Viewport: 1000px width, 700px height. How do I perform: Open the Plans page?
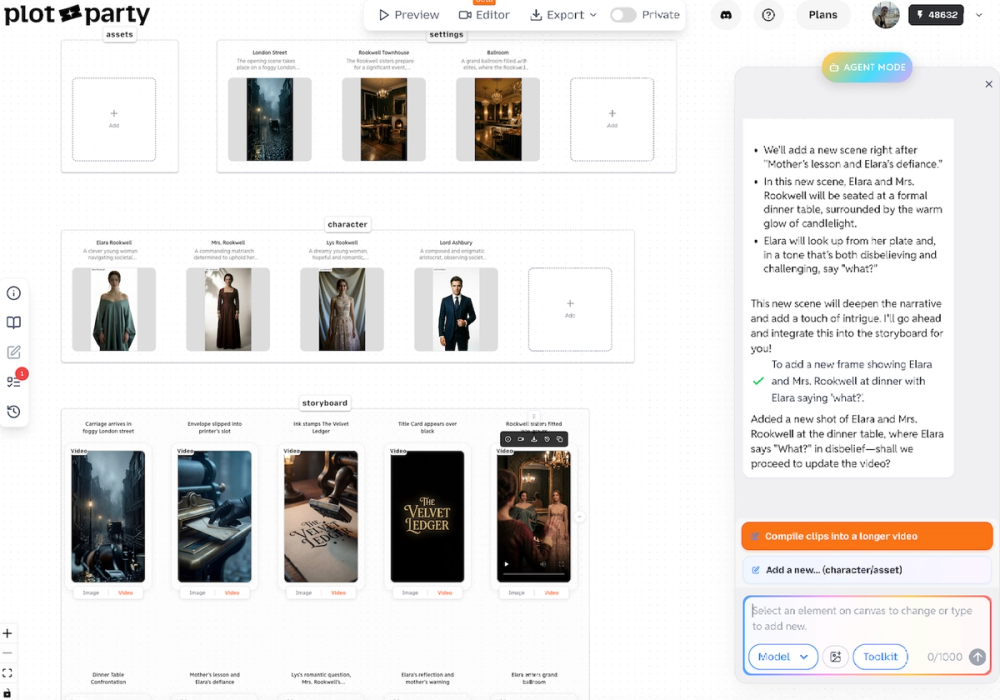click(x=823, y=15)
